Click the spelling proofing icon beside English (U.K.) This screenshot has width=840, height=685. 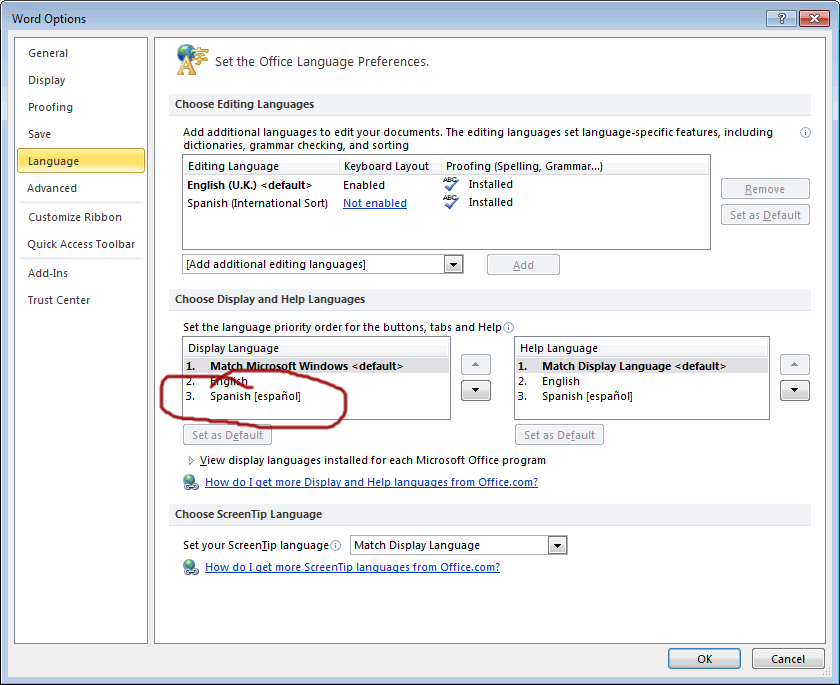tap(452, 183)
